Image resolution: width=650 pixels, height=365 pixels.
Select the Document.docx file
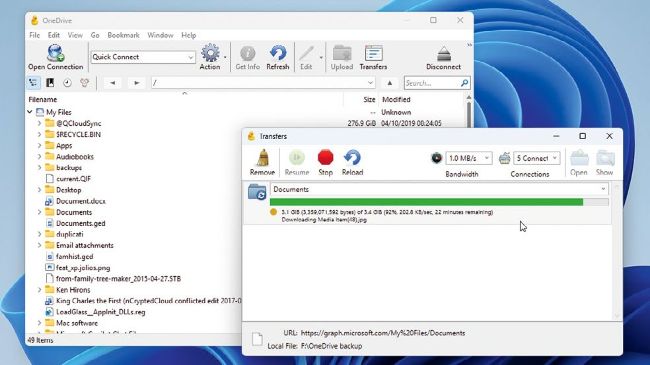tap(81, 201)
